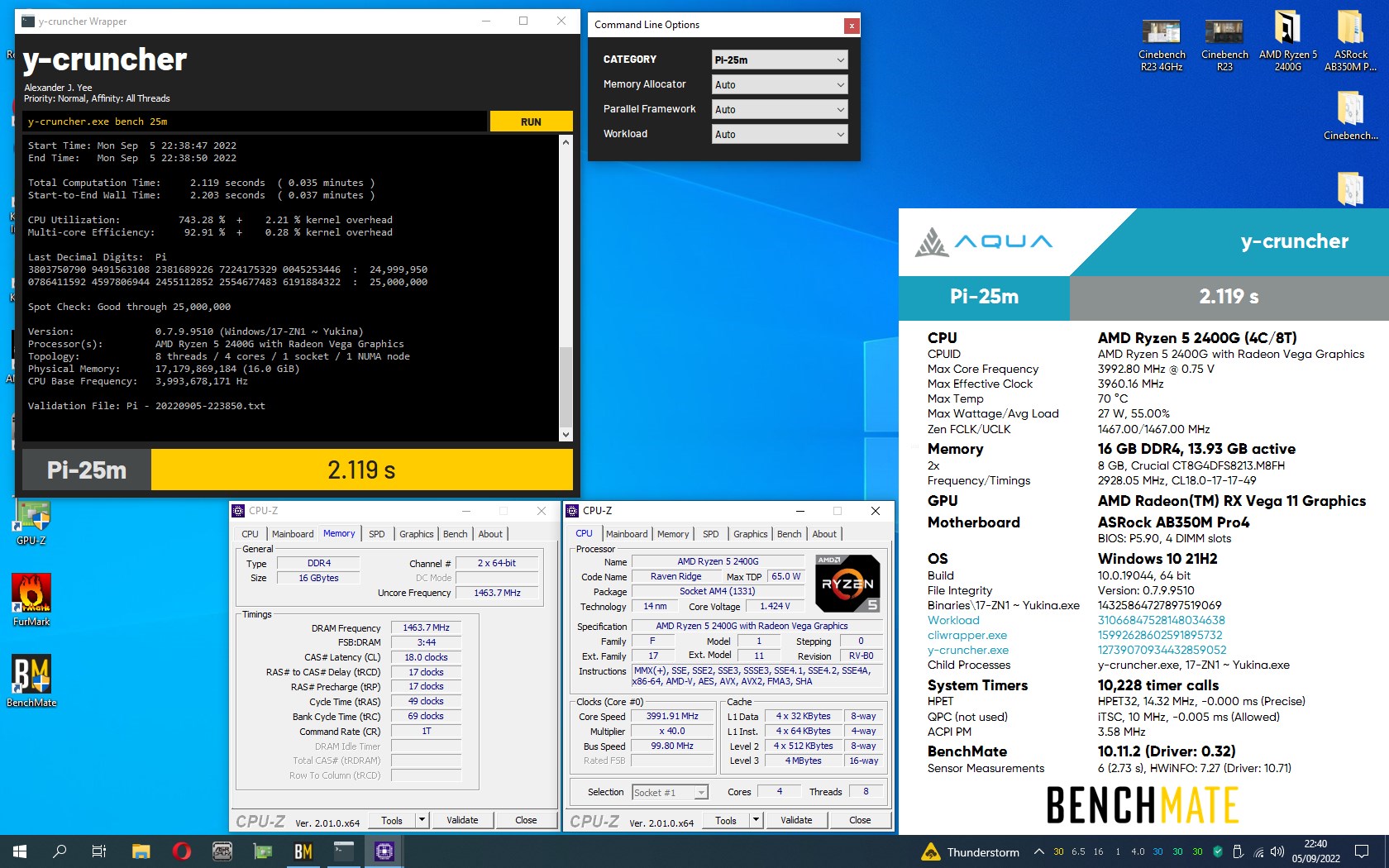Open Task View on the taskbar
Viewport: 1389px width, 868px height.
[99, 851]
